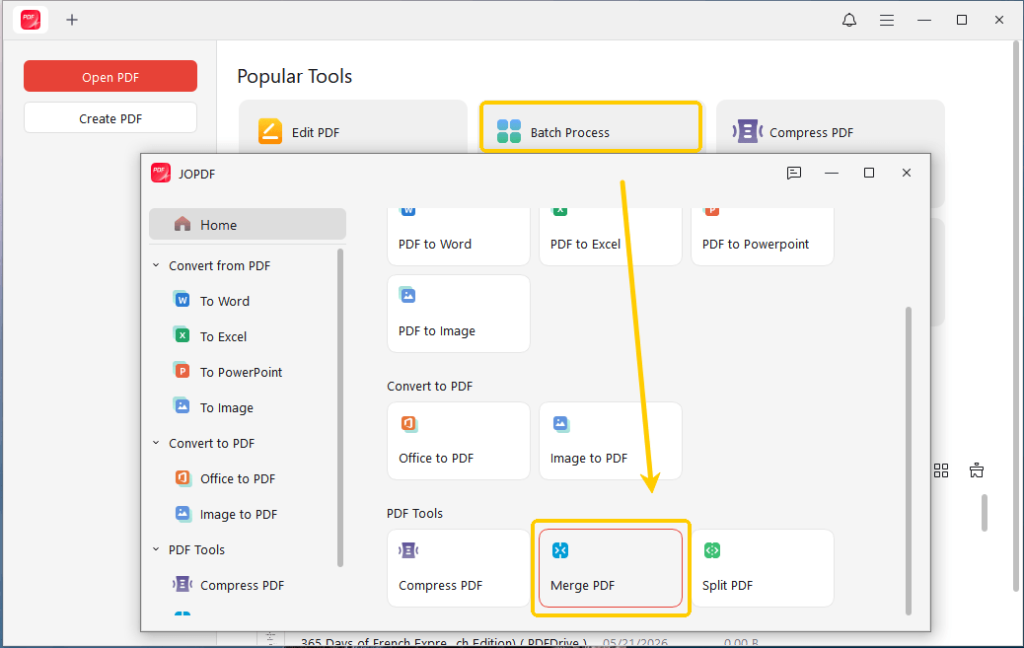Open the PDF to Word card
The width and height of the screenshot is (1024, 648).
pos(458,236)
